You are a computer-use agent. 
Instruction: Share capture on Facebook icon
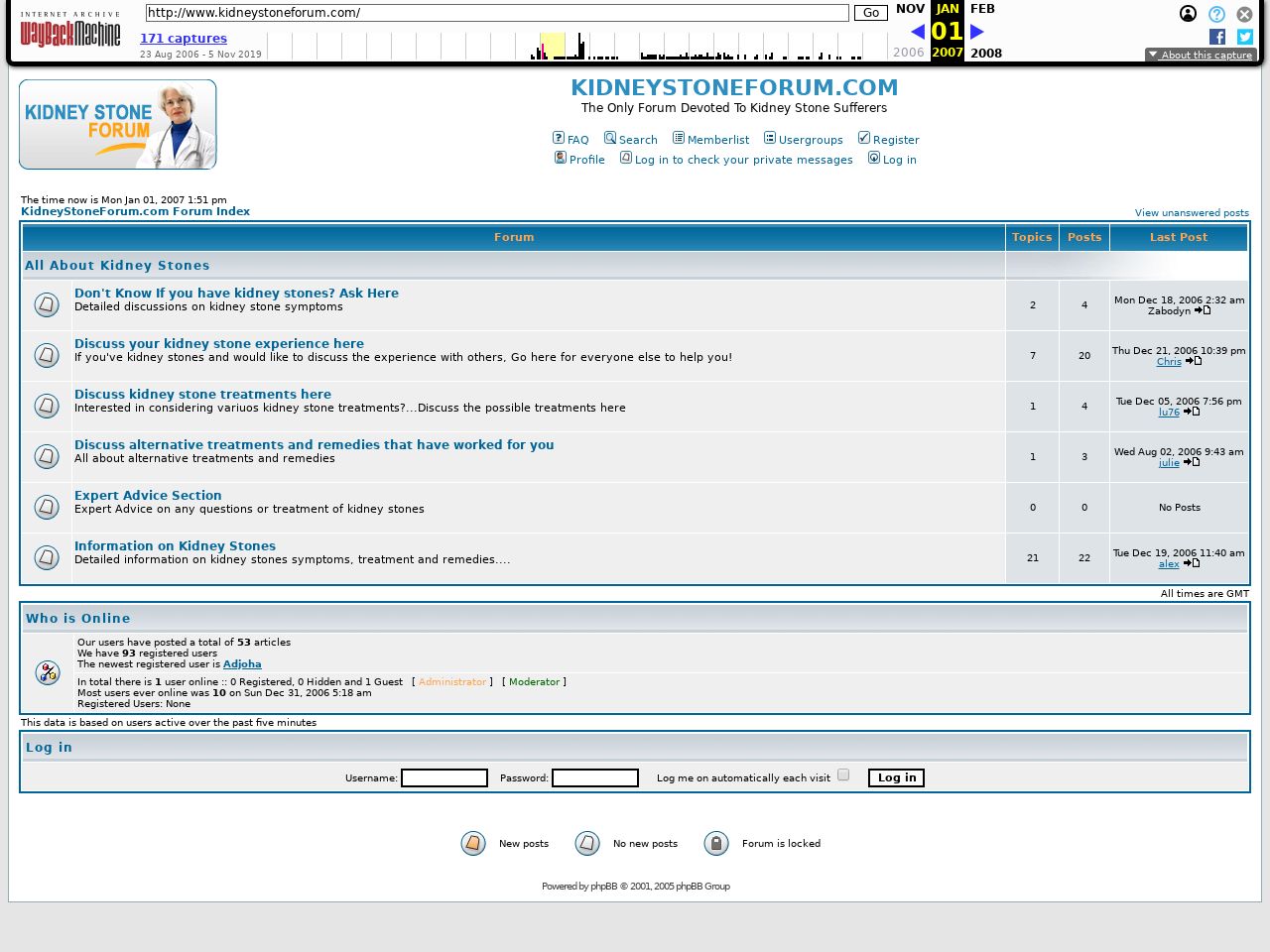(x=1217, y=37)
